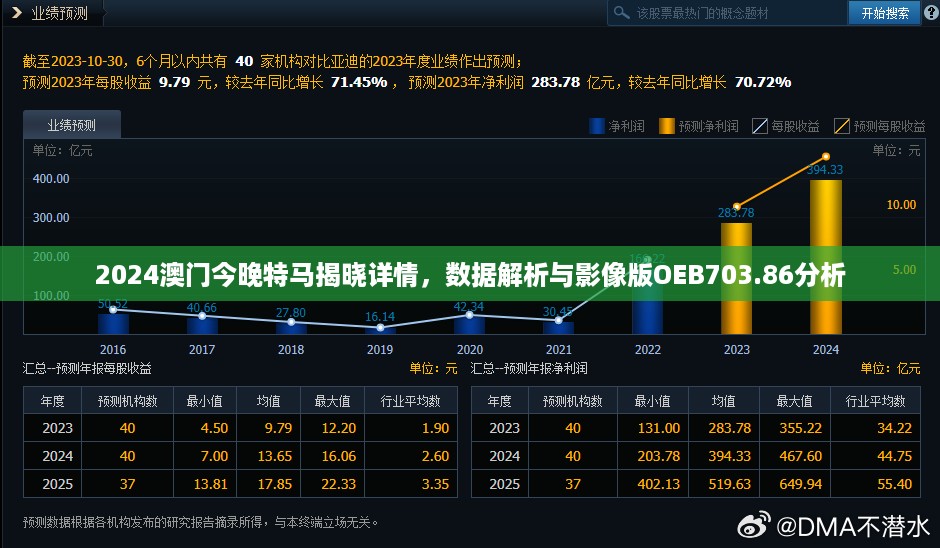
Task: Select net profit cell 649.94
Action: (x=800, y=484)
